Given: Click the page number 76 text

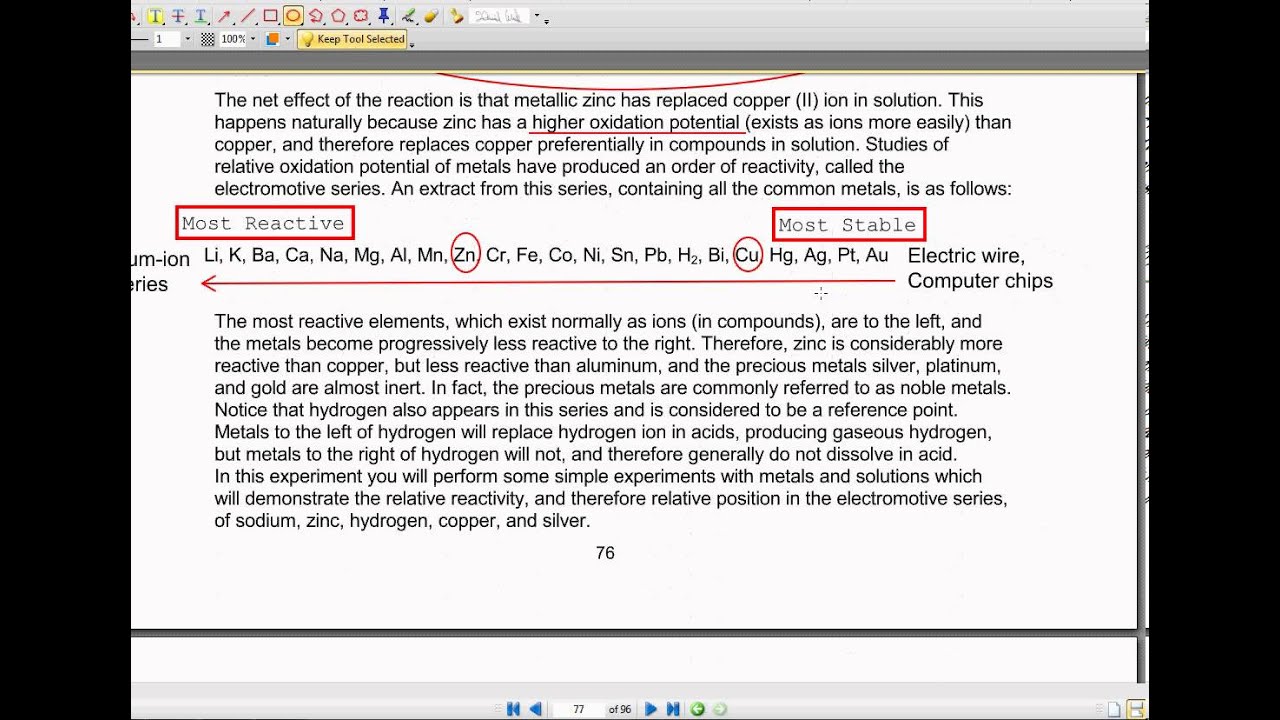Looking at the screenshot, I should (x=605, y=553).
